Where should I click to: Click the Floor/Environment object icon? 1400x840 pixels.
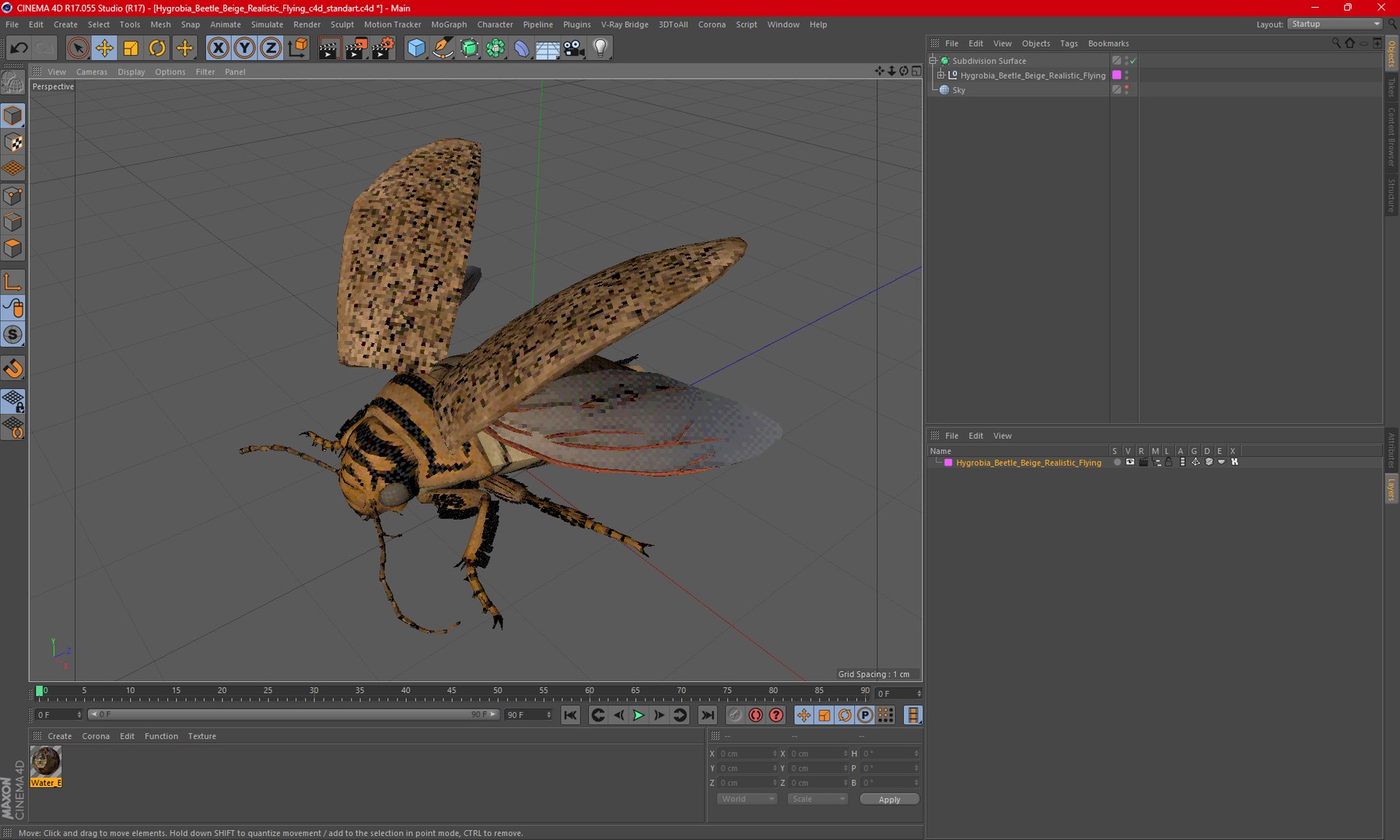click(548, 48)
